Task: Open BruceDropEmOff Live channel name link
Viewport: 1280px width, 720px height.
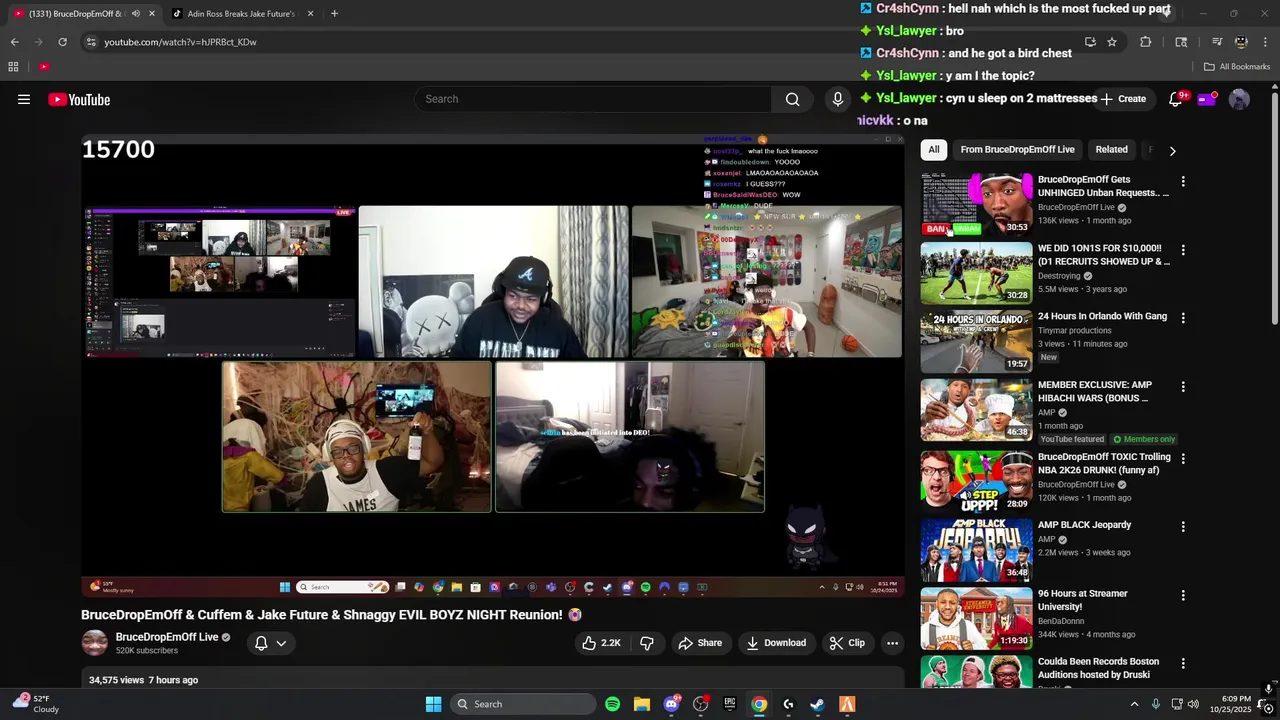Action: click(x=166, y=637)
